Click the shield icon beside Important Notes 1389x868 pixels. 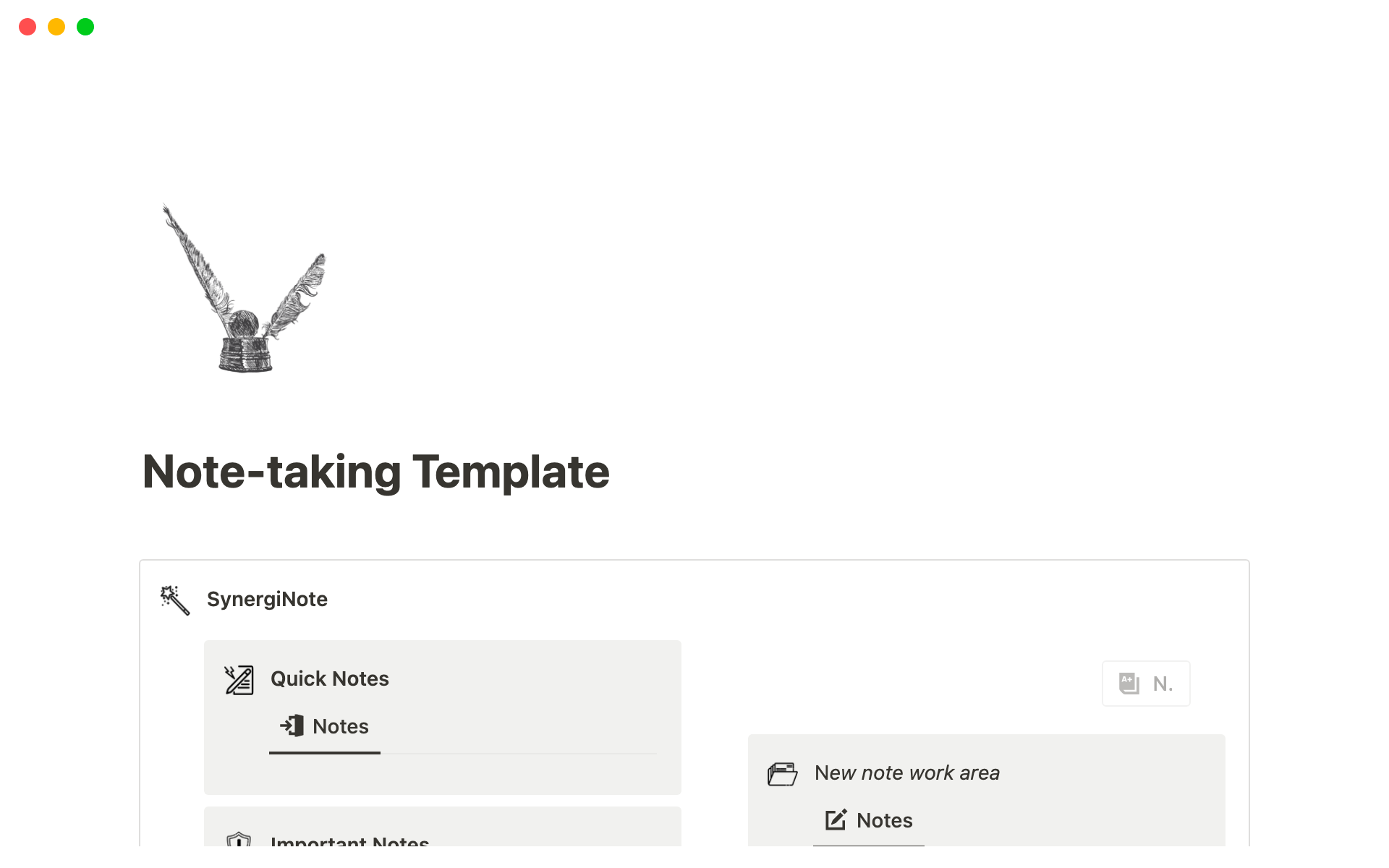tap(239, 841)
